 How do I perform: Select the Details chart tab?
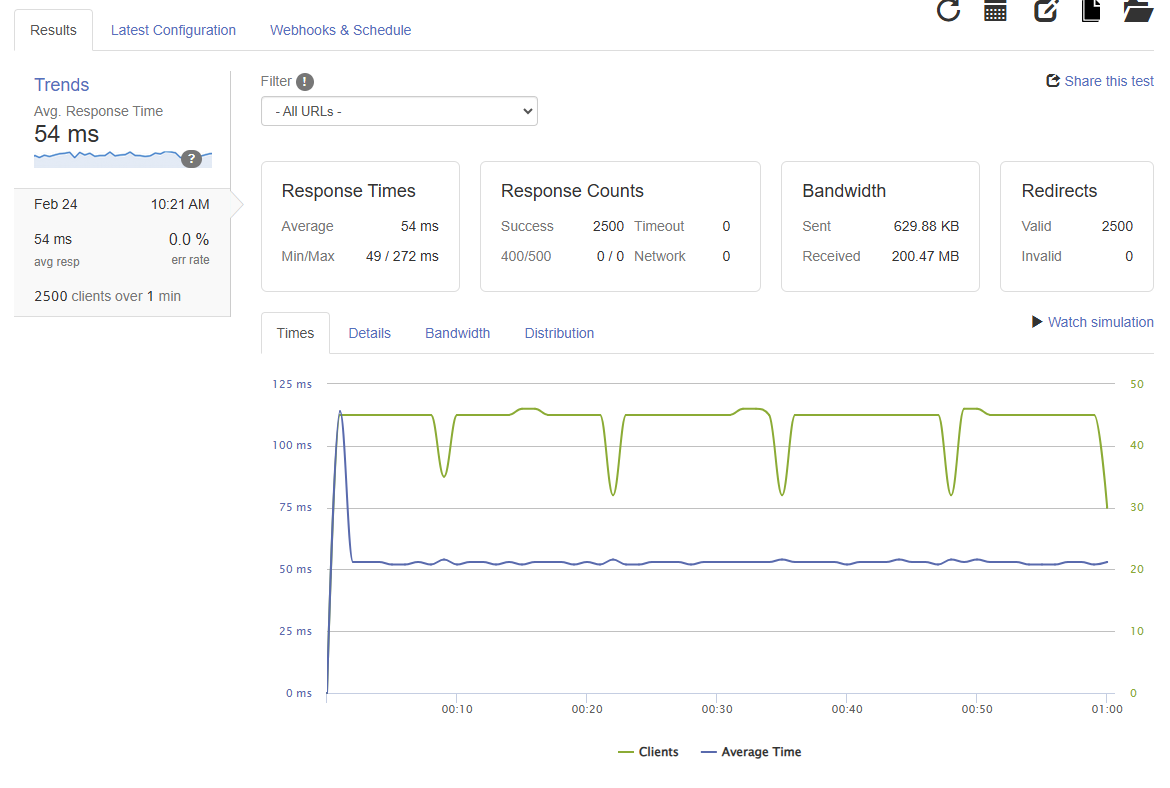(369, 333)
